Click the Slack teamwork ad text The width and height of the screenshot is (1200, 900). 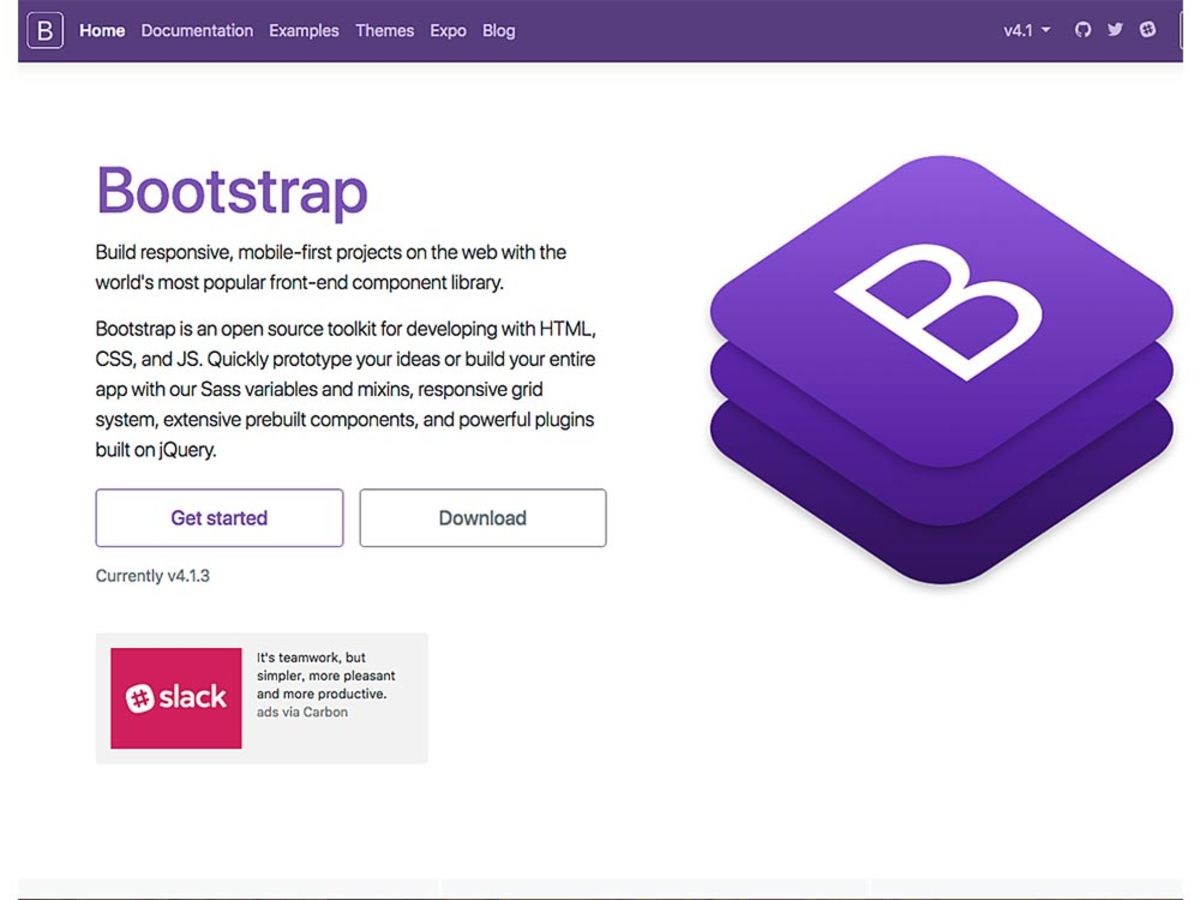(328, 675)
